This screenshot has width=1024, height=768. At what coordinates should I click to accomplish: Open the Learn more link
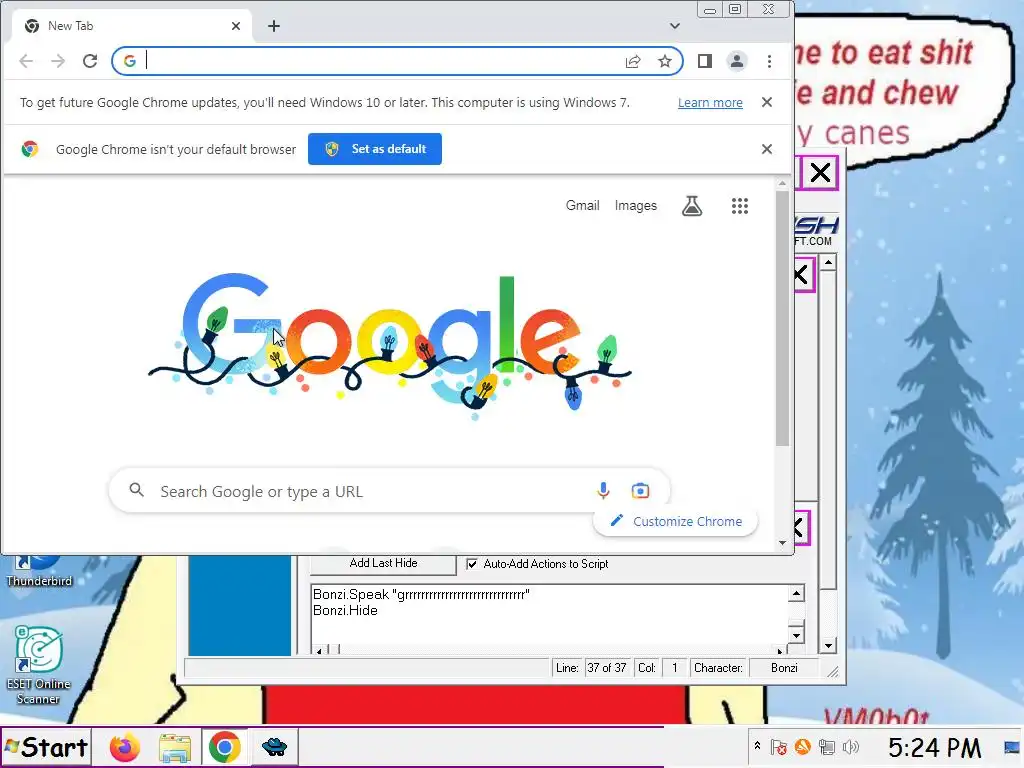[x=710, y=103]
